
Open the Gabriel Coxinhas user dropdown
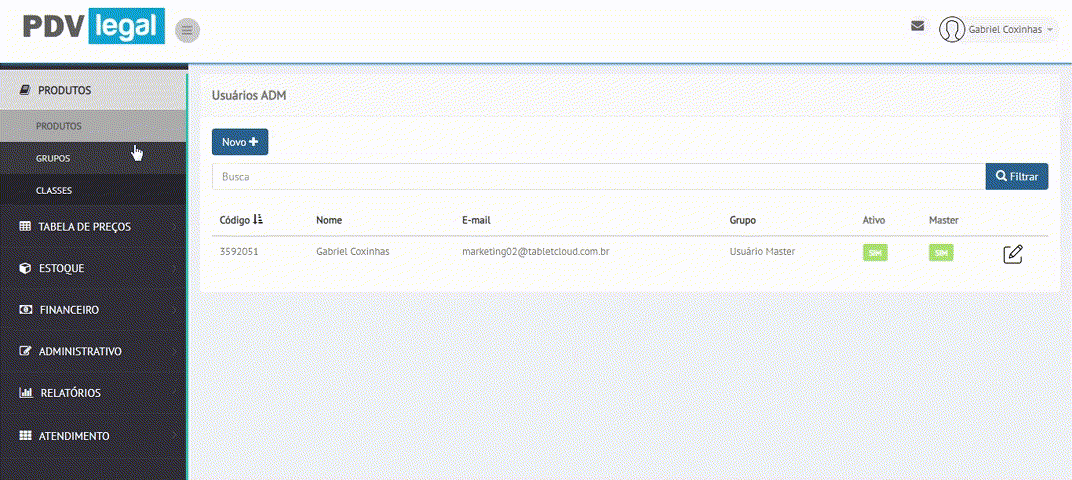point(1010,30)
